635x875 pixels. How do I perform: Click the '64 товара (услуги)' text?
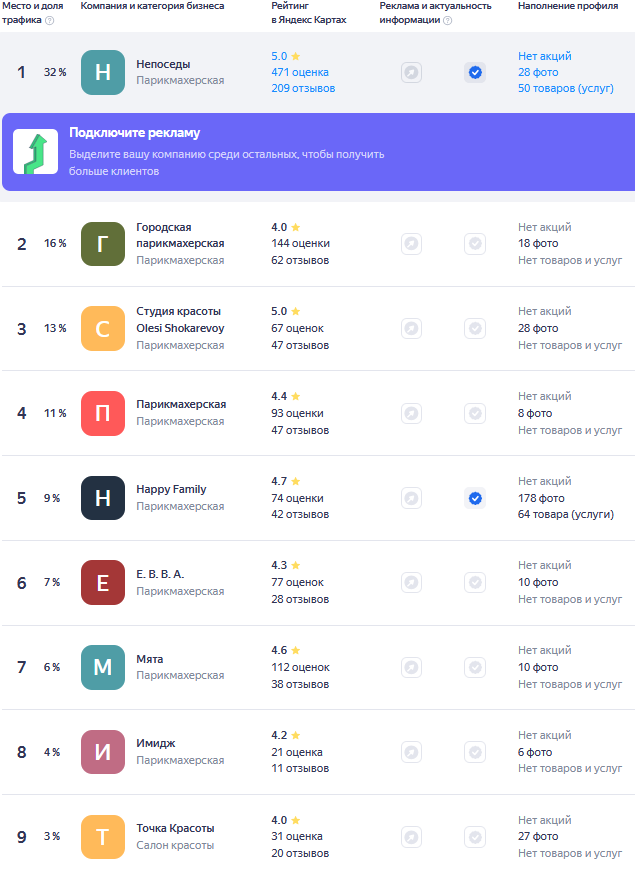coord(566,515)
